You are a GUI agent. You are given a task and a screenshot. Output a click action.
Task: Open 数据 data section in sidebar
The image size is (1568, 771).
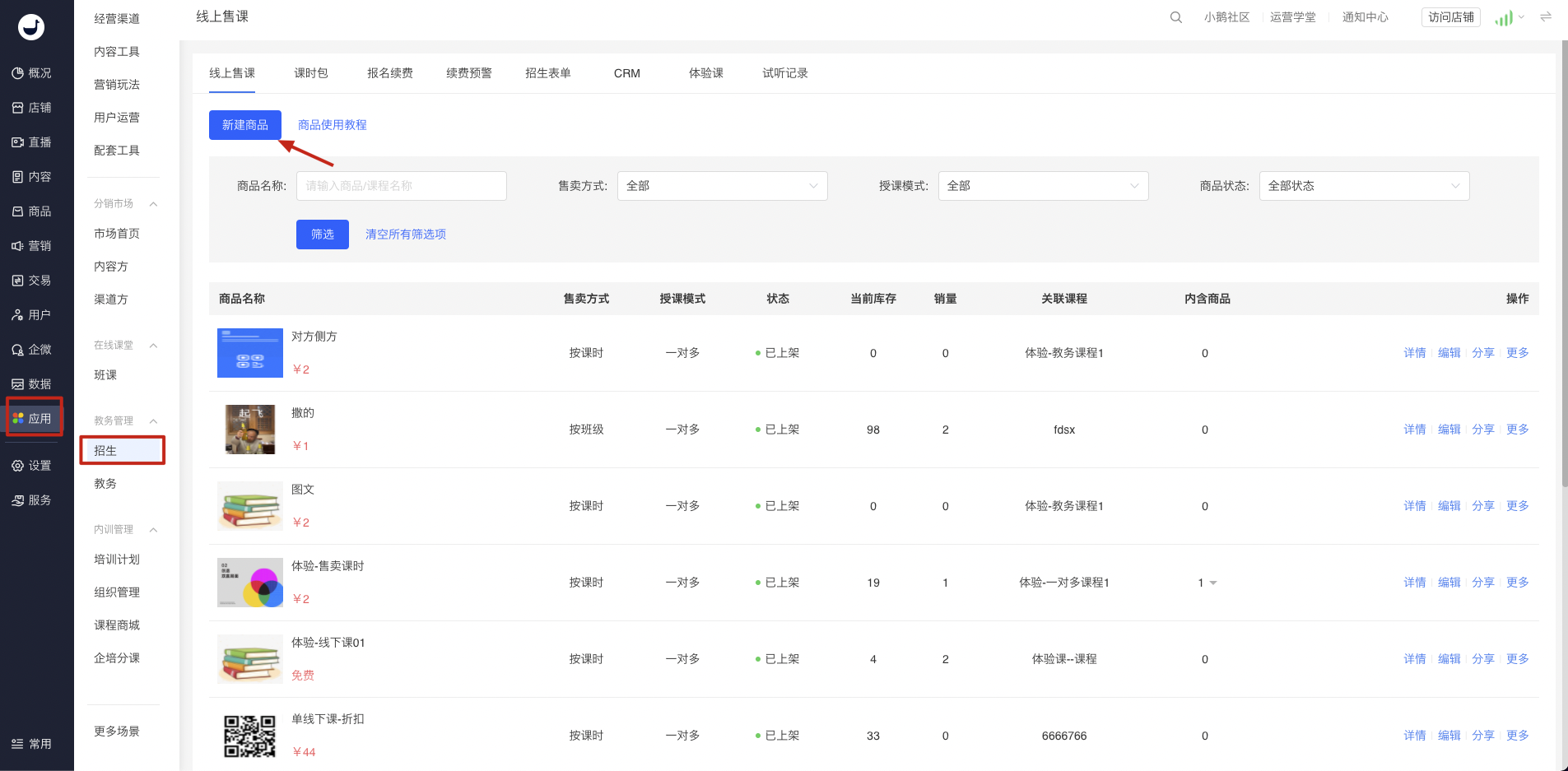tap(31, 384)
